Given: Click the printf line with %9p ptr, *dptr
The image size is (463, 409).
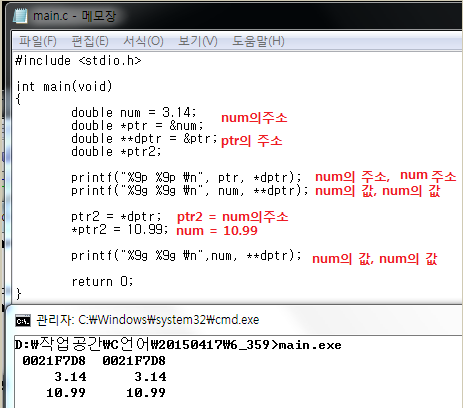Looking at the screenshot, I should pyautogui.click(x=186, y=178).
